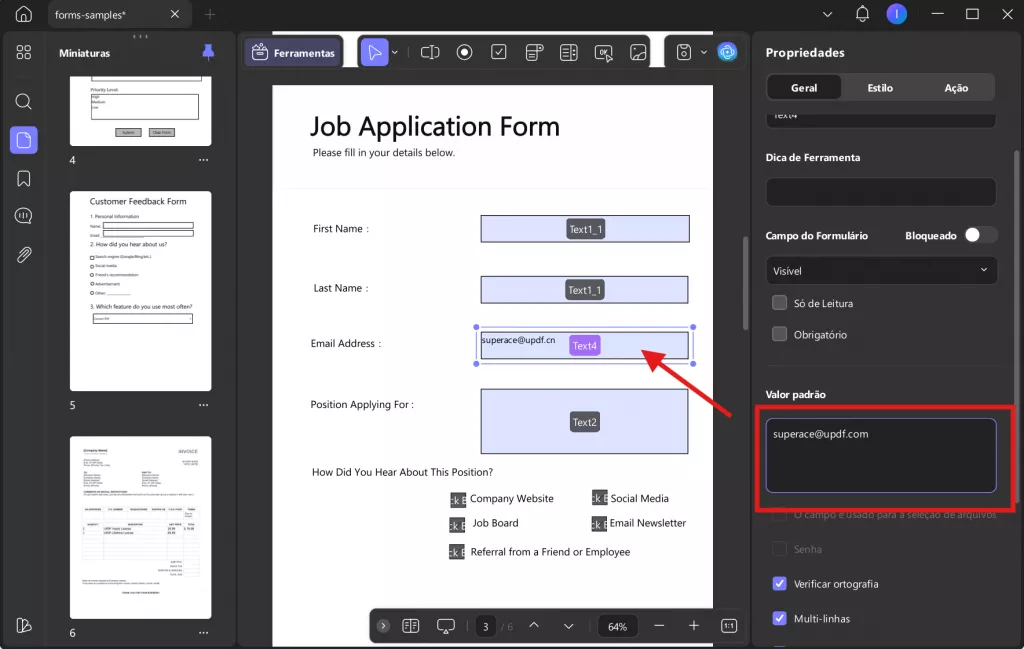The height and width of the screenshot is (649, 1024).
Task: Go to previous page arrow
Action: [x=534, y=625]
